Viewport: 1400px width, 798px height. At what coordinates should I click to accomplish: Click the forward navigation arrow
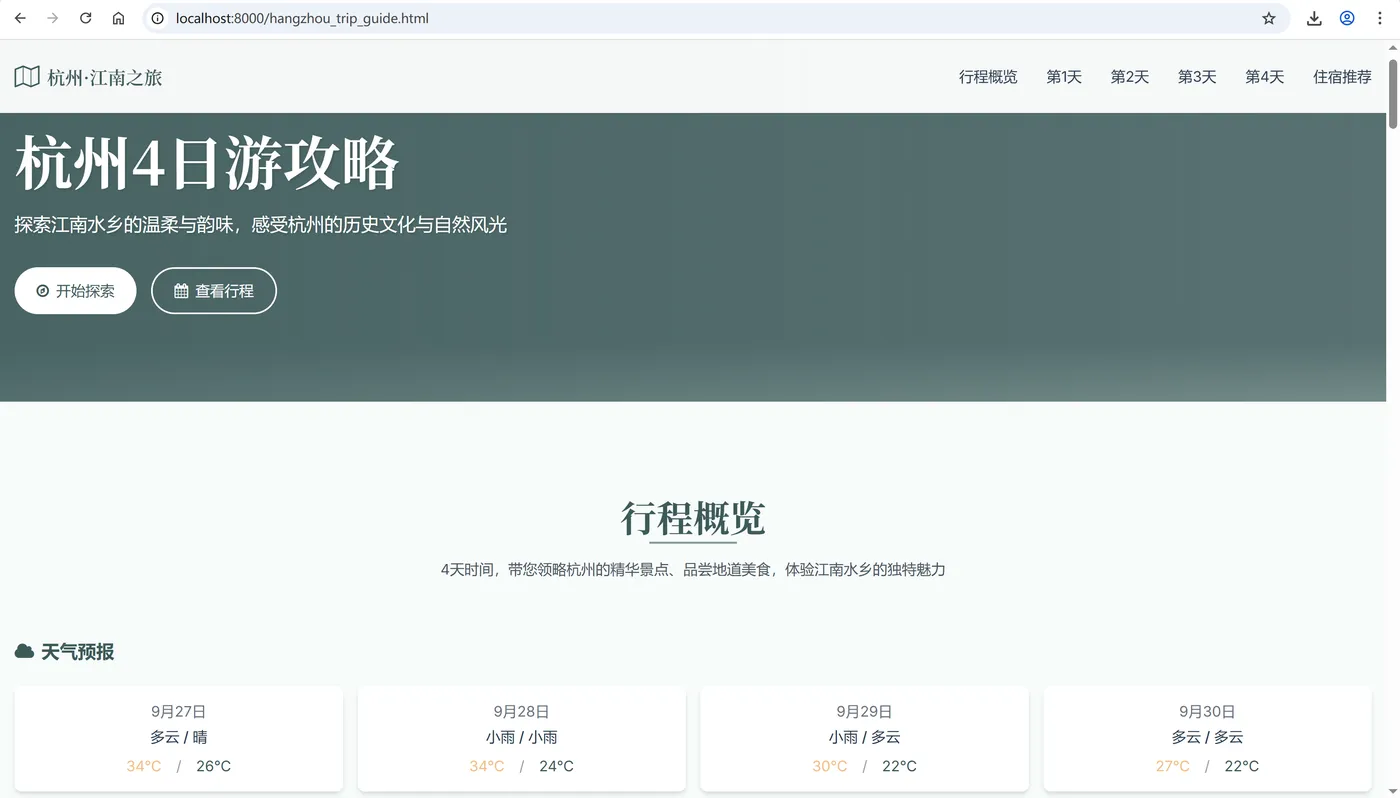[52, 17]
